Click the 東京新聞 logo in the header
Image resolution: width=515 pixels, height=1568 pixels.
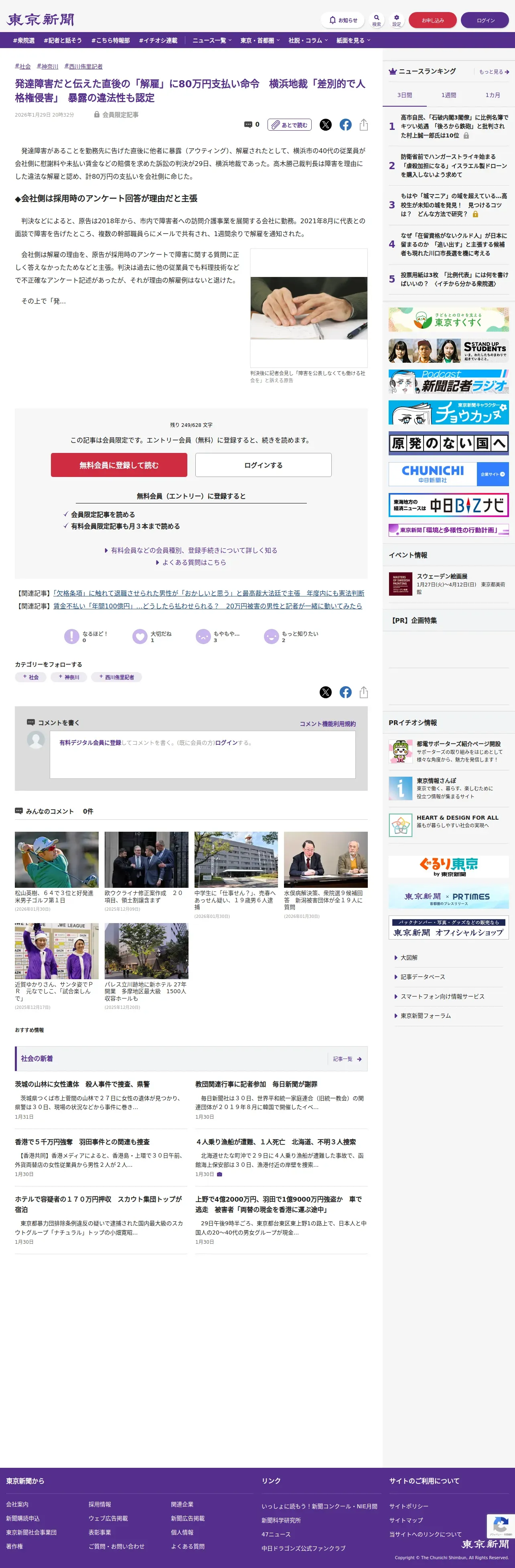click(40, 20)
